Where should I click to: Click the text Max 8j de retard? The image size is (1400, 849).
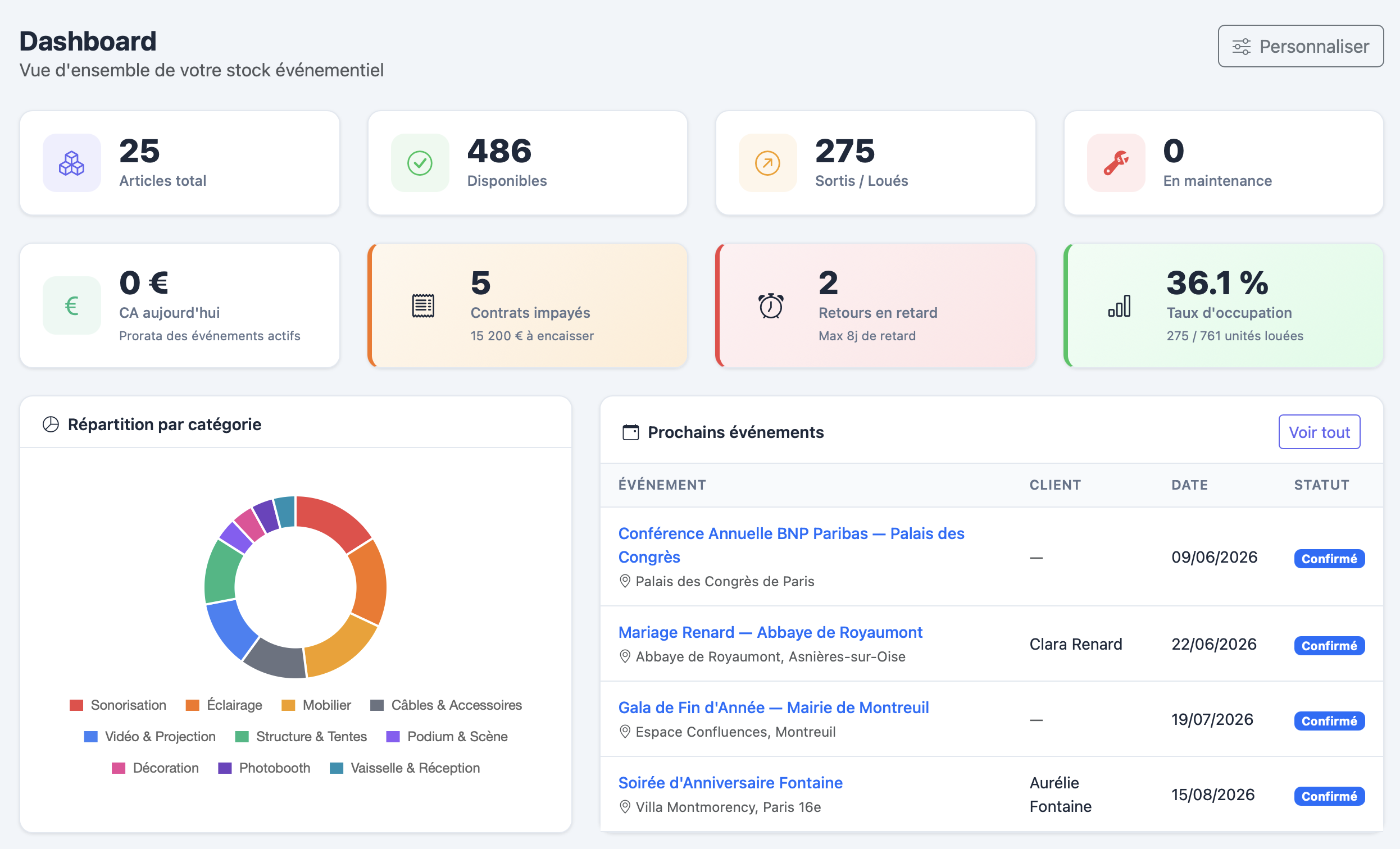point(867,336)
